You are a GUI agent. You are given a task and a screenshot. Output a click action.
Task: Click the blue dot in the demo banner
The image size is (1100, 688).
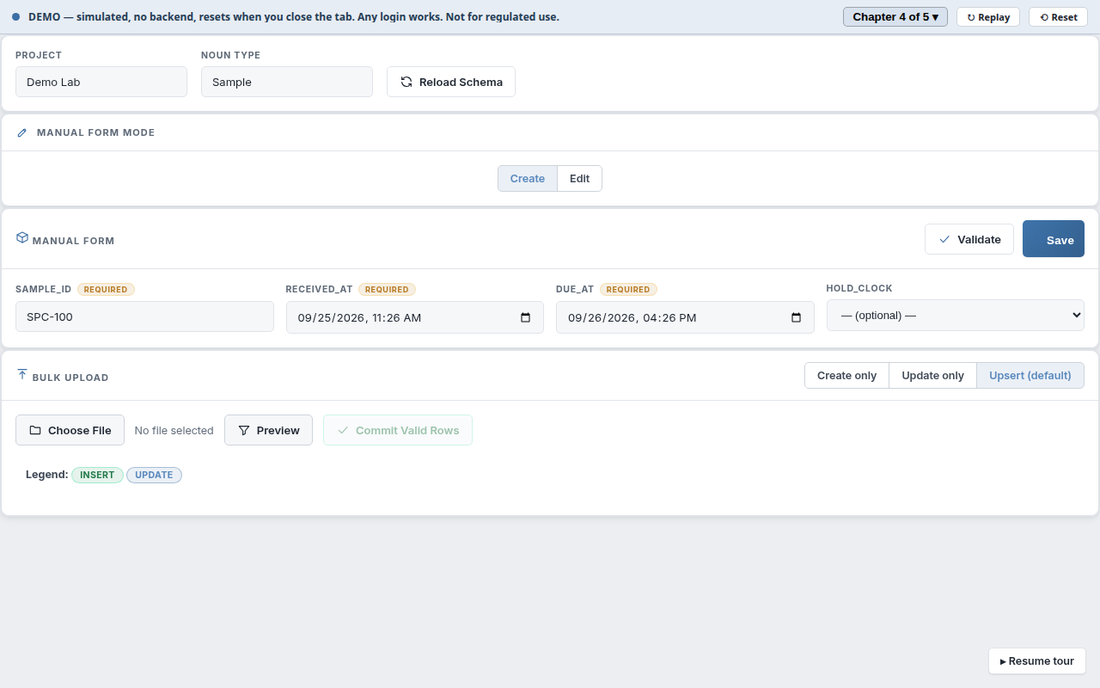pos(15,17)
